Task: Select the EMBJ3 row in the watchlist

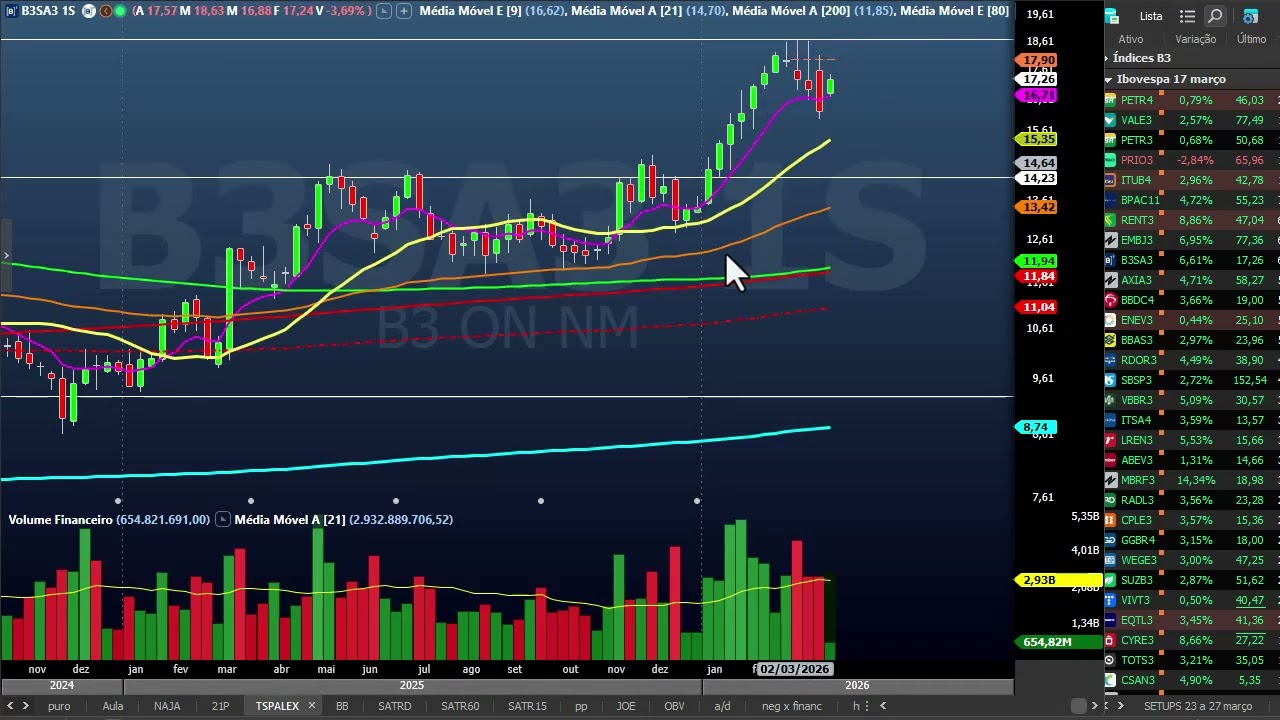Action: pyautogui.click(x=1192, y=240)
